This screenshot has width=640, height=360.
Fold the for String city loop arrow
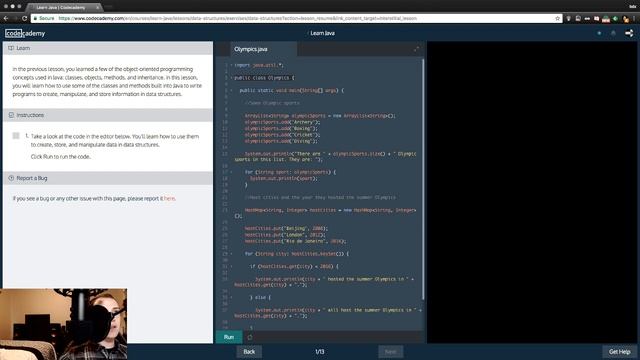[x=231, y=253]
